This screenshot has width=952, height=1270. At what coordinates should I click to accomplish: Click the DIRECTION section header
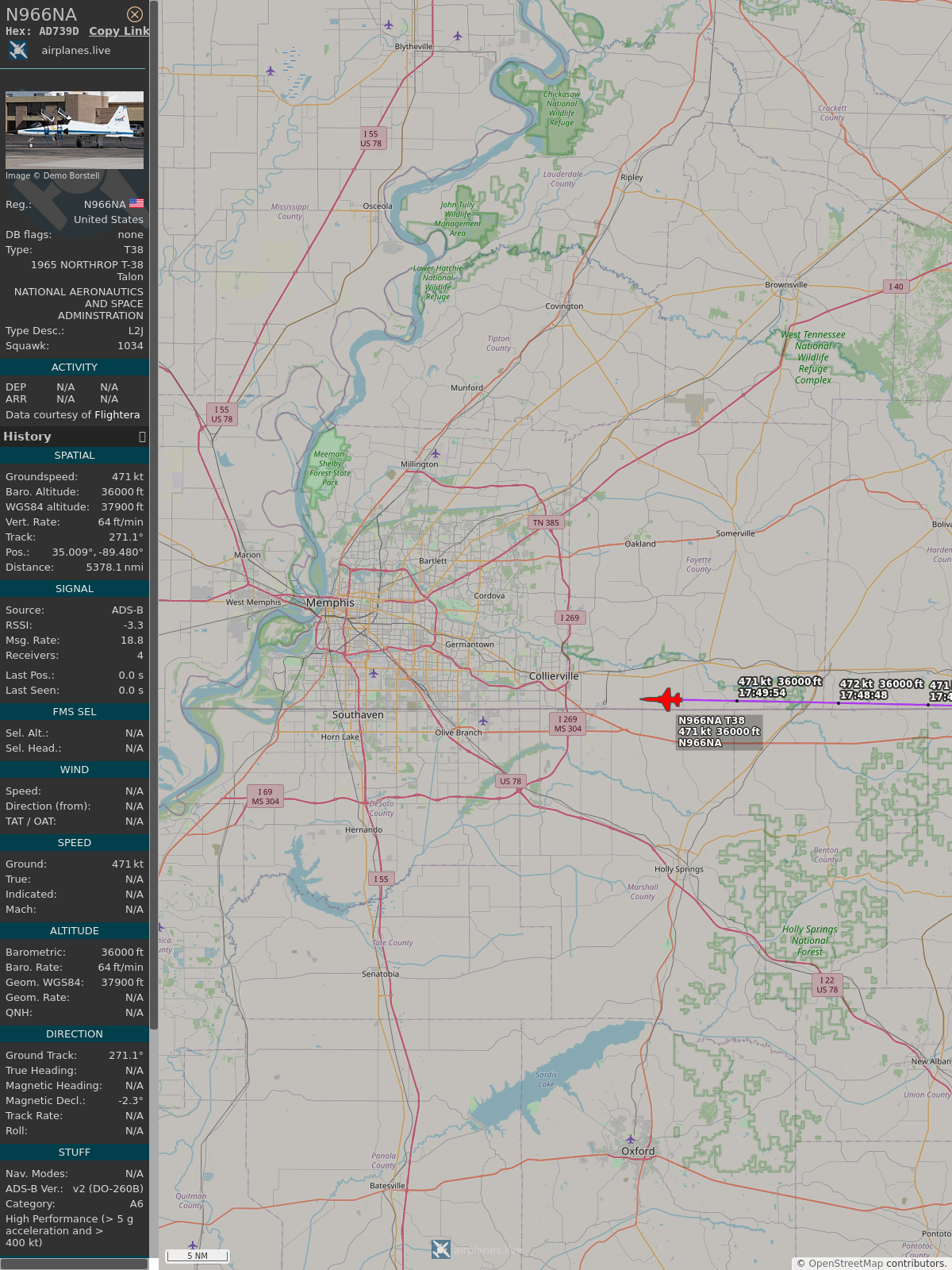75,1034
